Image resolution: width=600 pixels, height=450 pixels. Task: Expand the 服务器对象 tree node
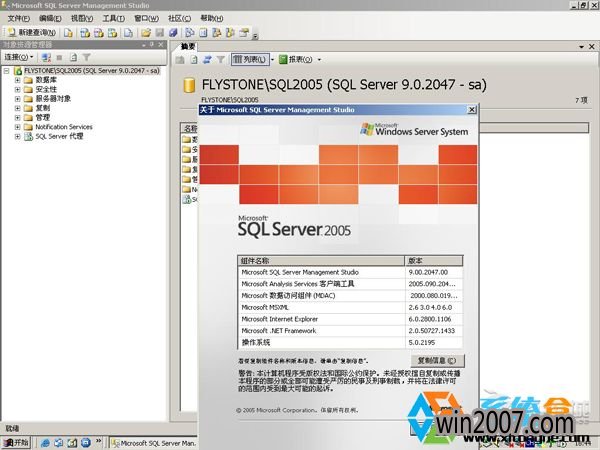pos(17,99)
